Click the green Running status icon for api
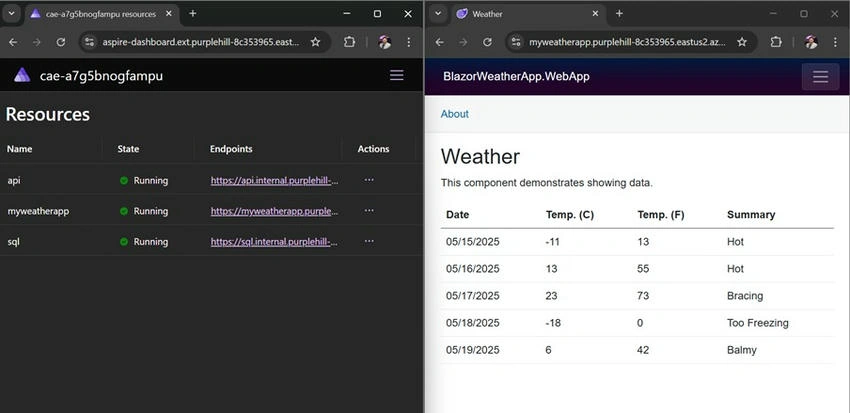The height and width of the screenshot is (413, 850). [124, 180]
